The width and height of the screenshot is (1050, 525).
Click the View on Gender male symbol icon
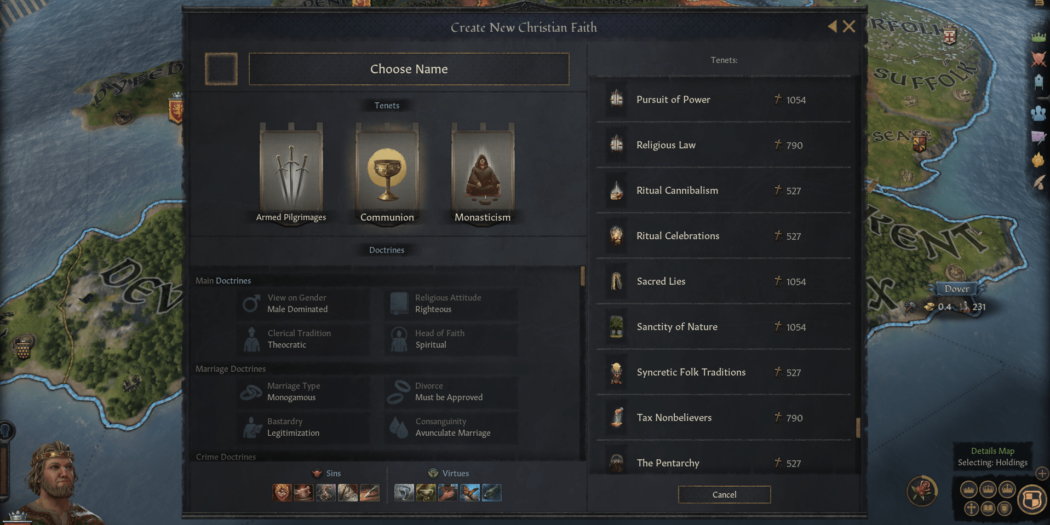[251, 304]
